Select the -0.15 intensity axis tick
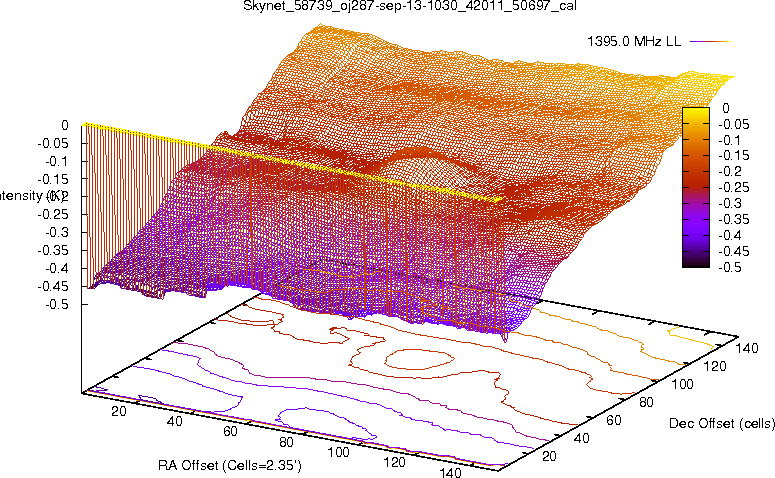 pyautogui.click(x=53, y=179)
